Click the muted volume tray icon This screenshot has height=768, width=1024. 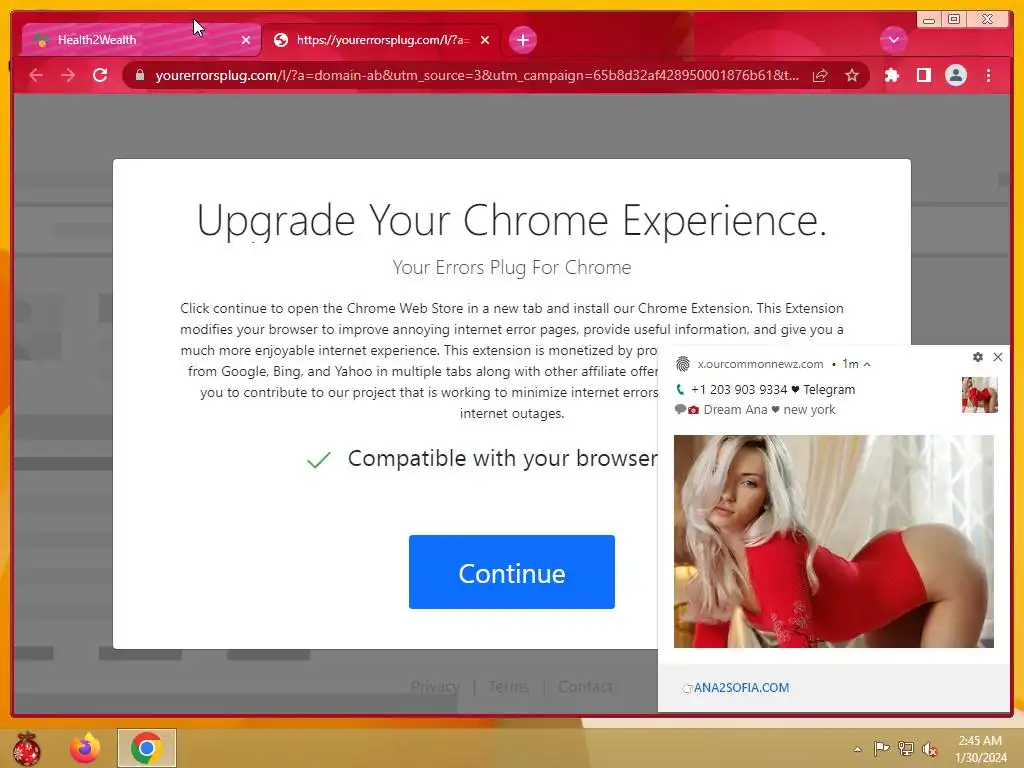929,749
